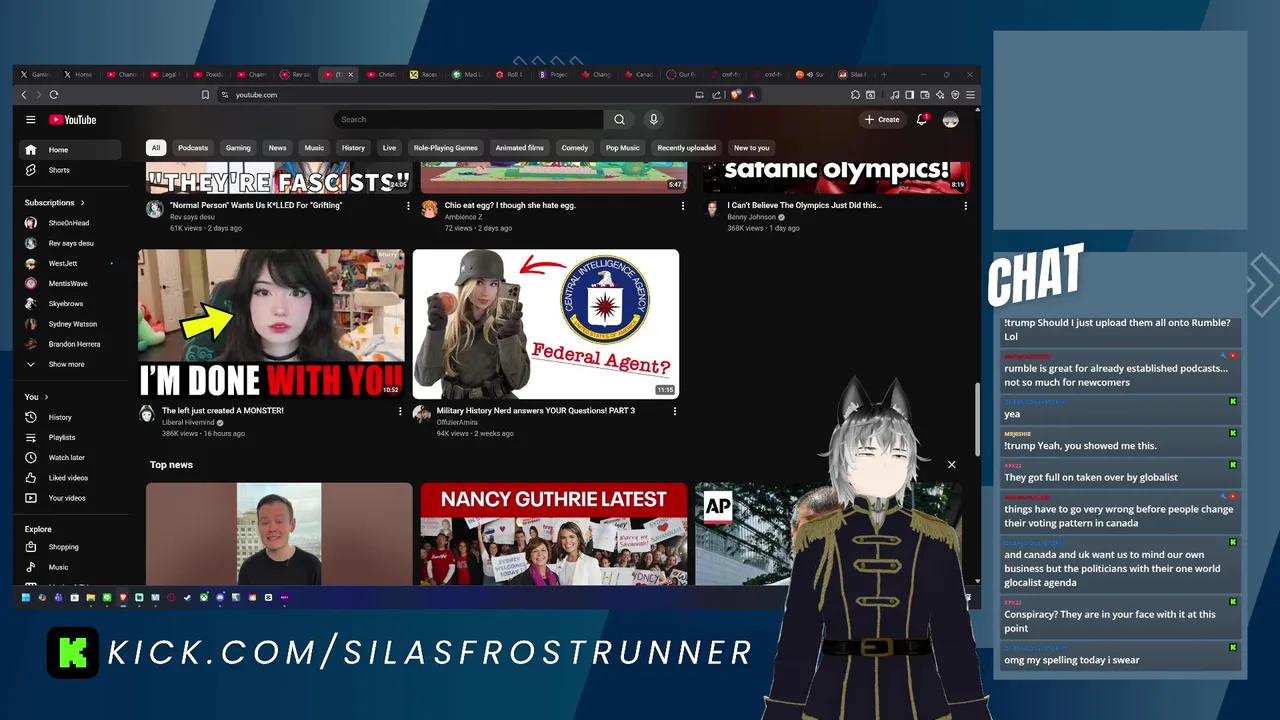Reload the page in the browser

pyautogui.click(x=54, y=95)
